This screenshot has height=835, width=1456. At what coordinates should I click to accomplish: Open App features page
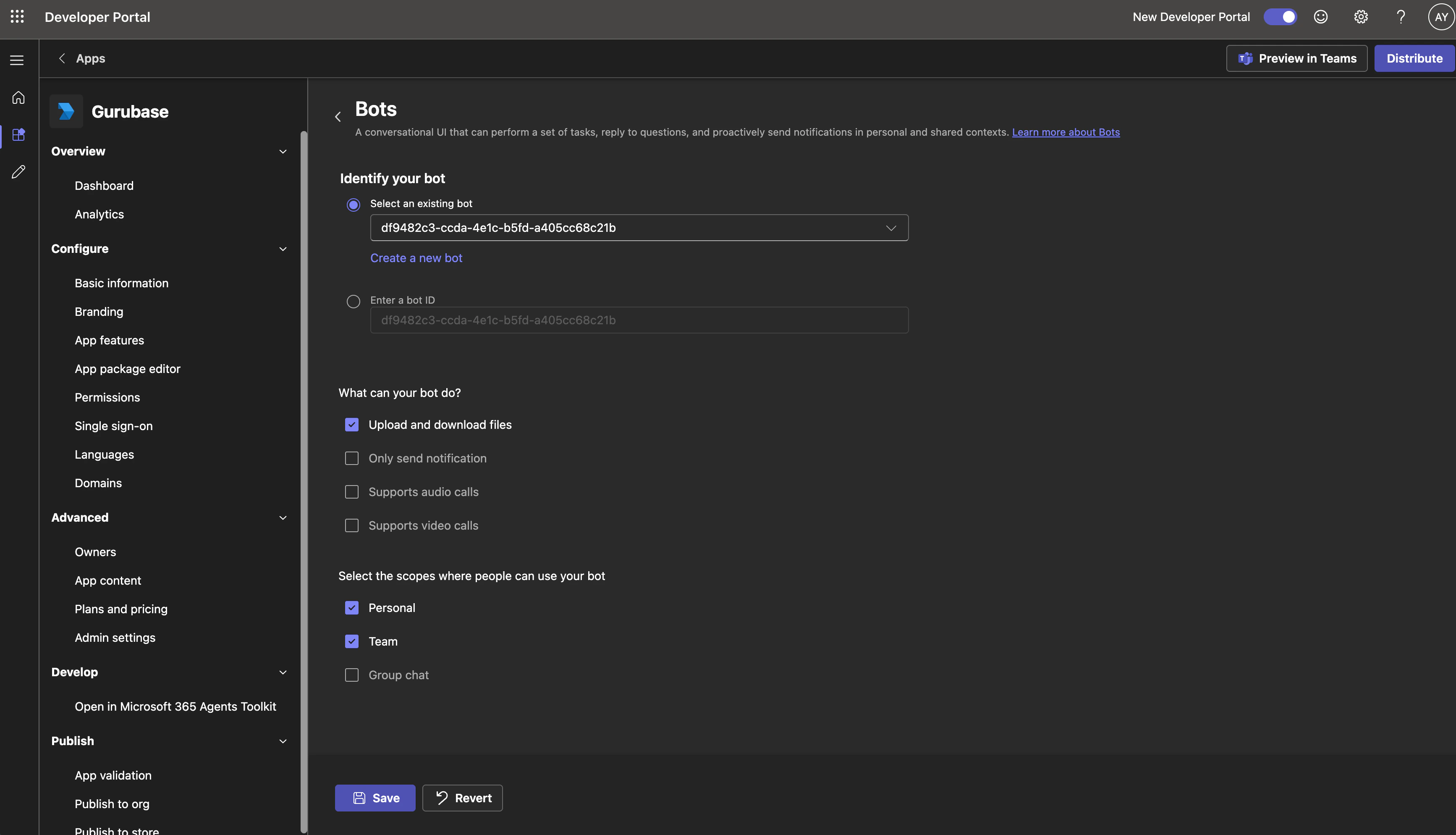(x=110, y=341)
